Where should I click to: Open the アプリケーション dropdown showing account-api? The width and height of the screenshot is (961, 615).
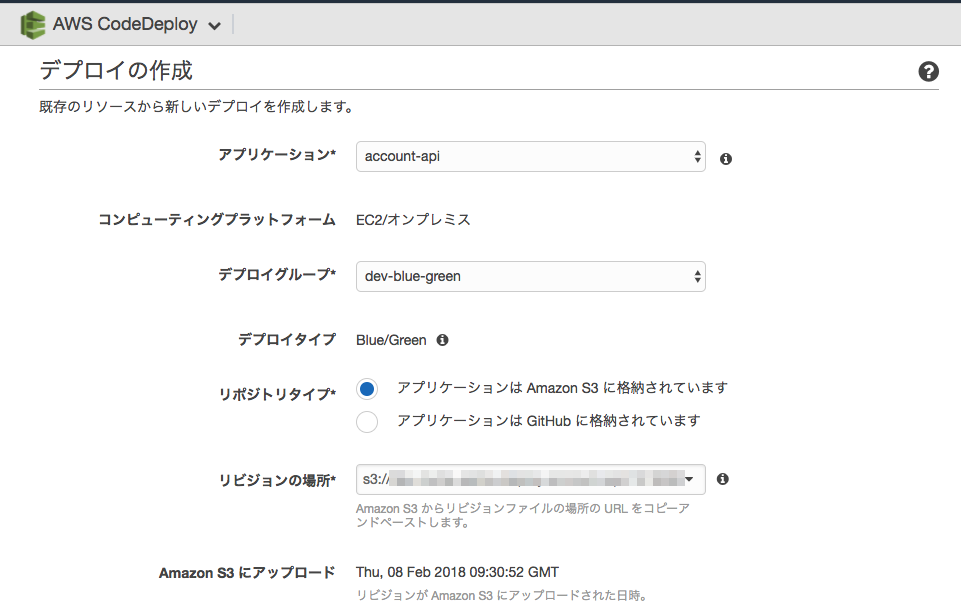tap(530, 157)
